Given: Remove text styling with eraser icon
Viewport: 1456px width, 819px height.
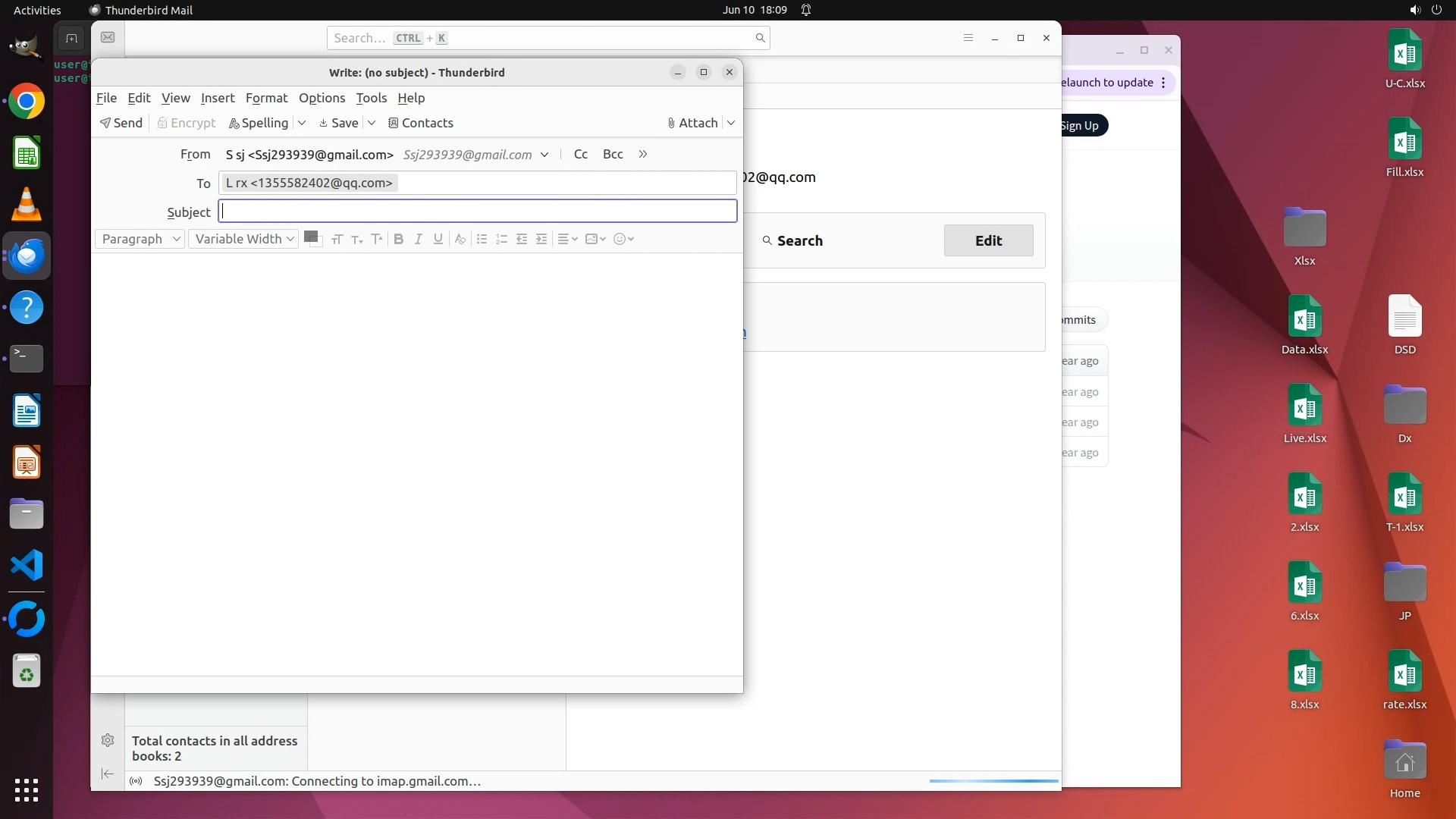Looking at the screenshot, I should (x=460, y=239).
